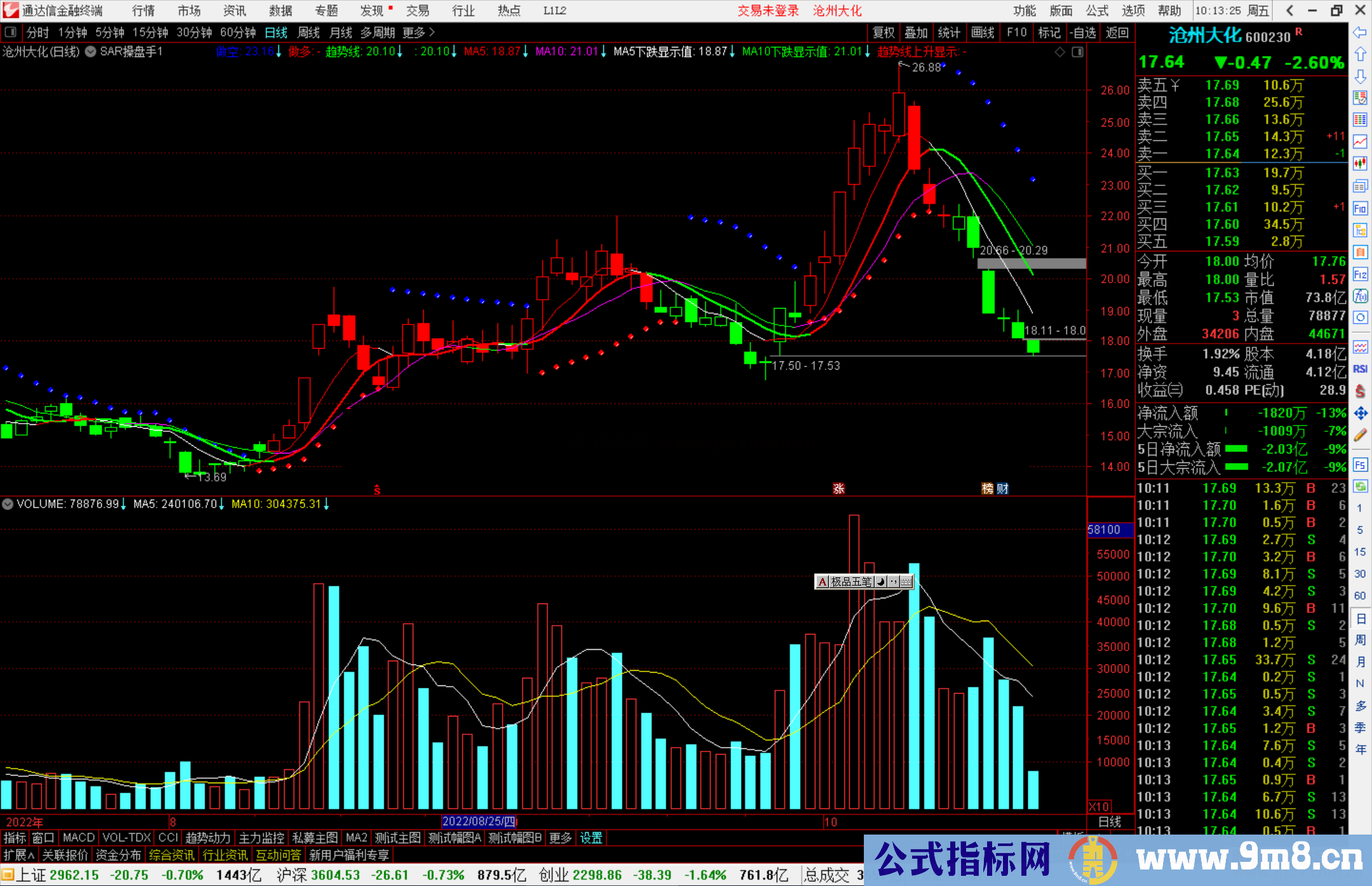Click the green refresh sidebar icon
This screenshot has width=1372, height=886.
coord(1360,487)
